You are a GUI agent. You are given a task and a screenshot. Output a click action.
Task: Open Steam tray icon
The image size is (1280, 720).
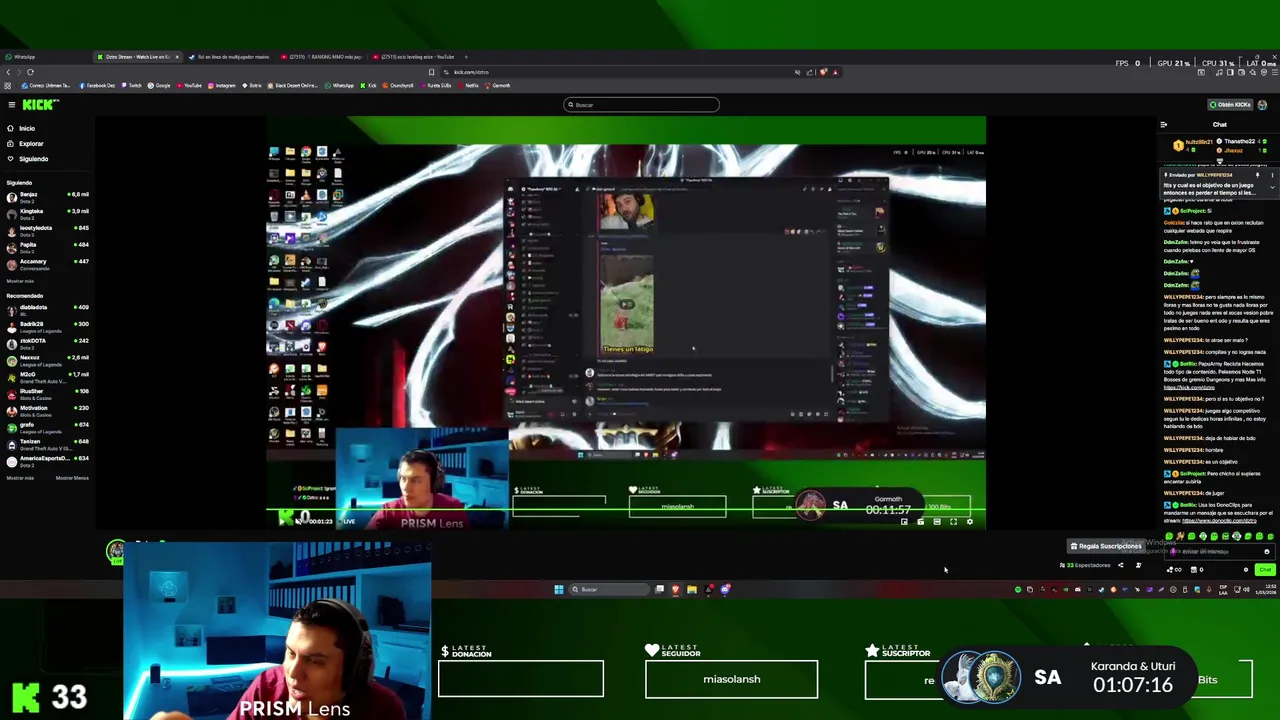[x=1102, y=589]
